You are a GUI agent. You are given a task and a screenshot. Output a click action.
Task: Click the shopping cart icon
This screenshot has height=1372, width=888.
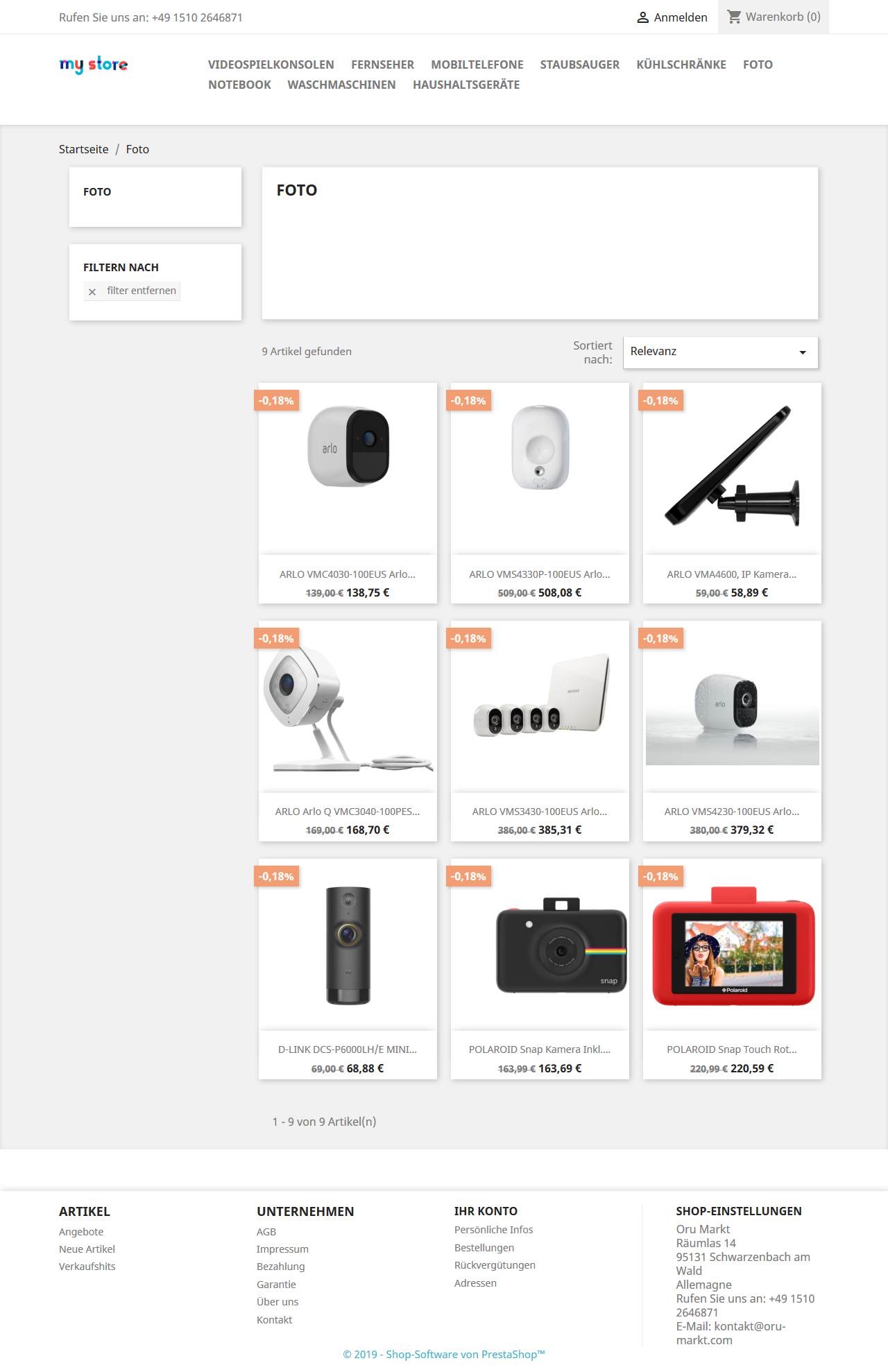734,17
